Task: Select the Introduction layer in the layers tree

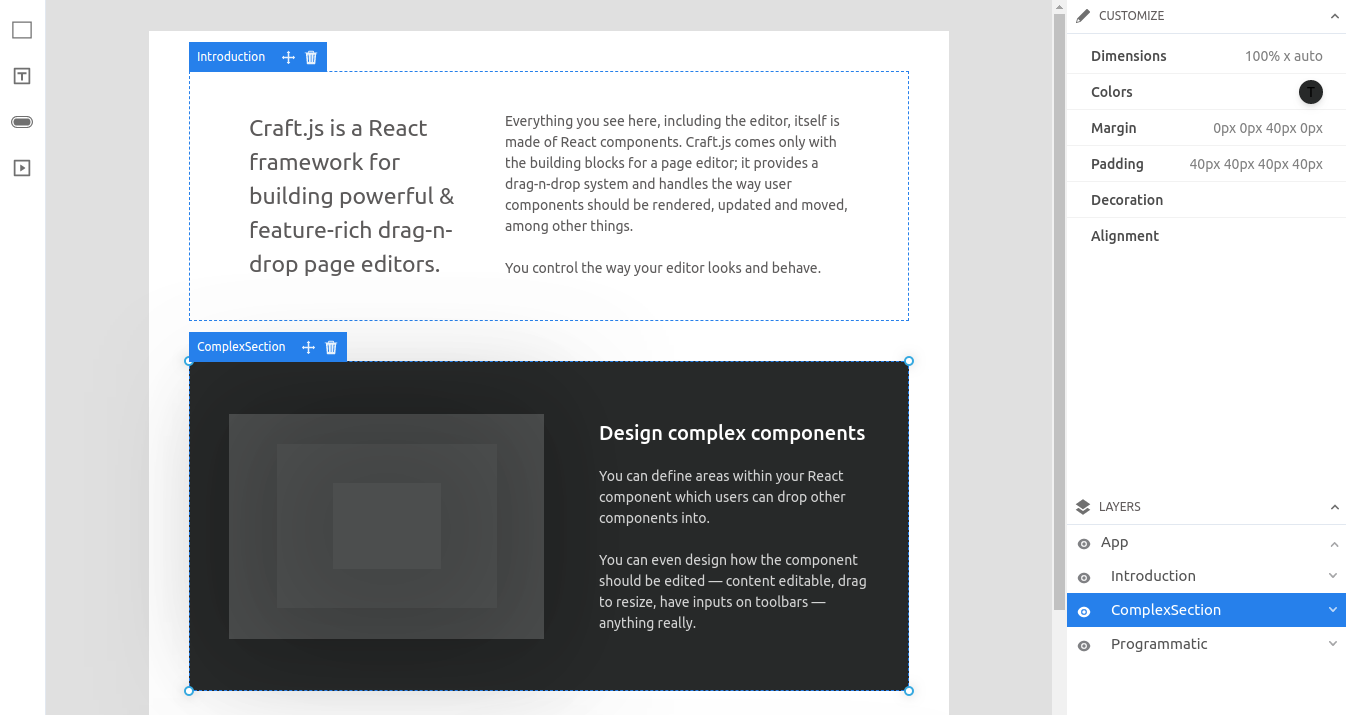Action: coord(1206,576)
